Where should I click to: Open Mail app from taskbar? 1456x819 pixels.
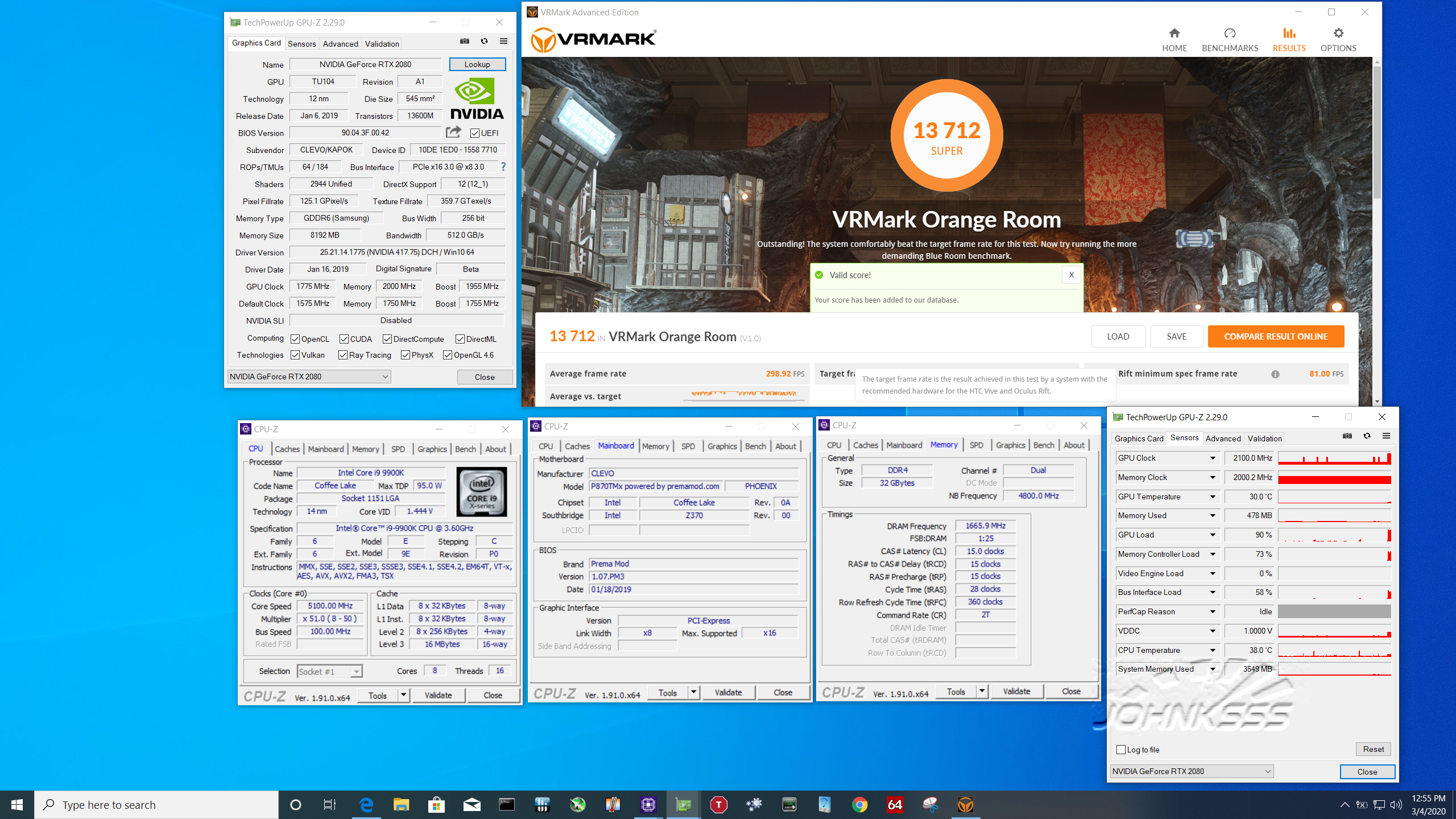[471, 805]
